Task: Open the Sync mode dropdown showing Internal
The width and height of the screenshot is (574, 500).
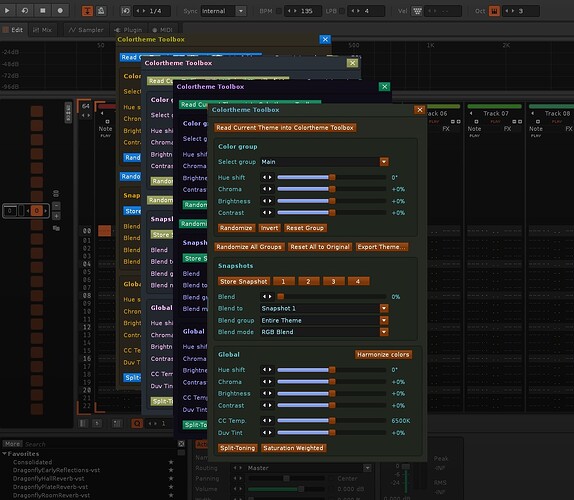Action: pos(223,11)
